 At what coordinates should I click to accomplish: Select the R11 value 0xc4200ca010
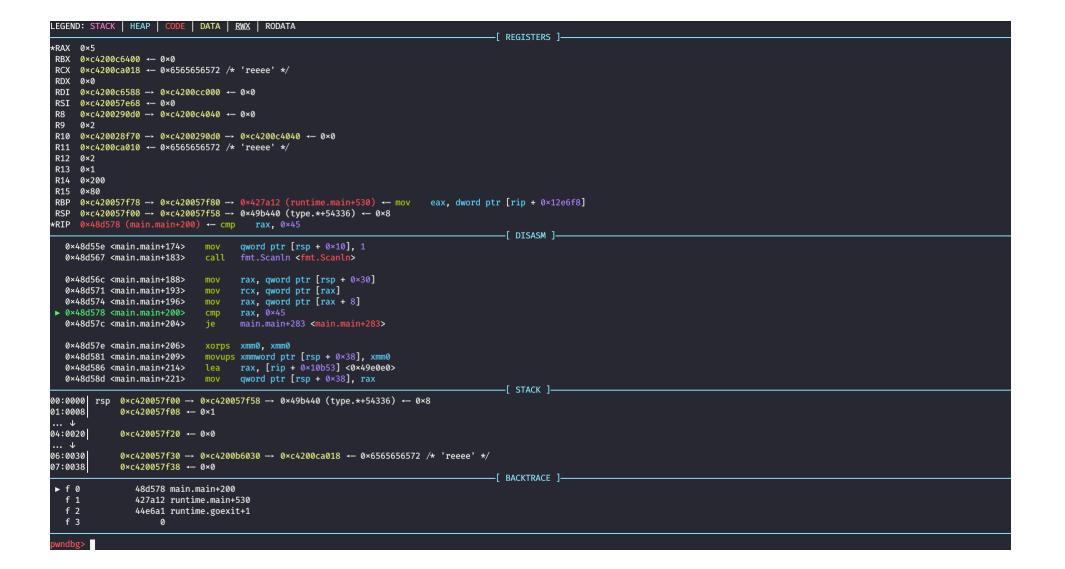110,147
